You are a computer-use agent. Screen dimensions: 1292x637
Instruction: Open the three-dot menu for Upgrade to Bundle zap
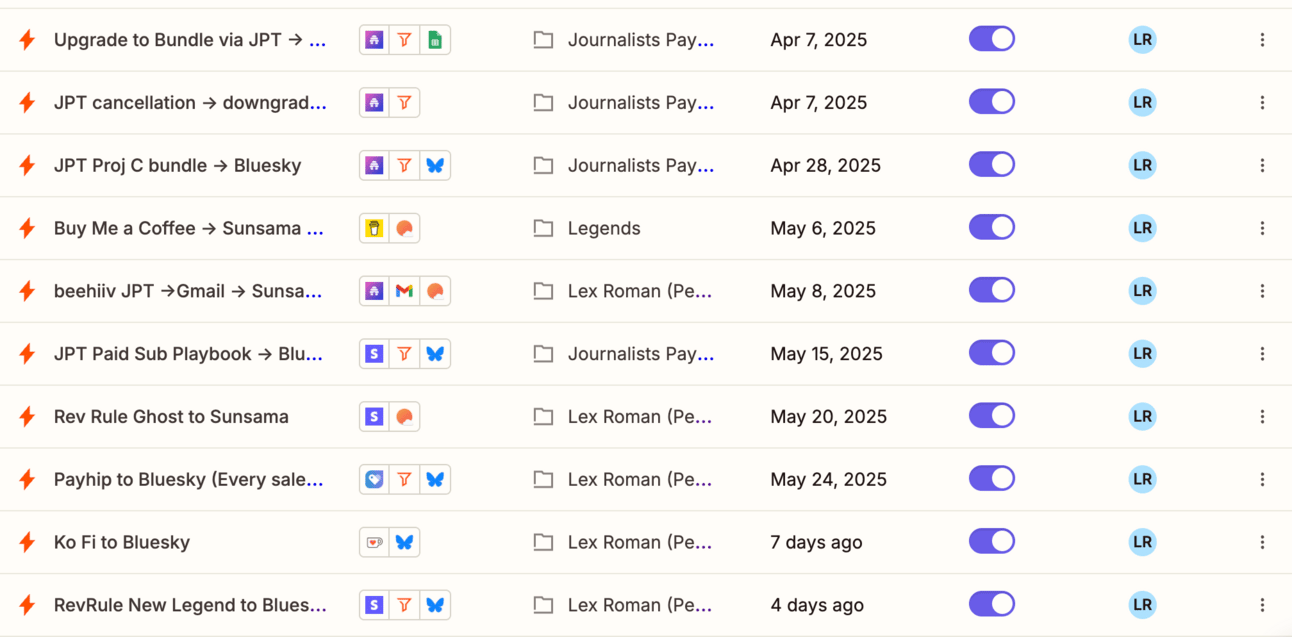click(x=1262, y=40)
